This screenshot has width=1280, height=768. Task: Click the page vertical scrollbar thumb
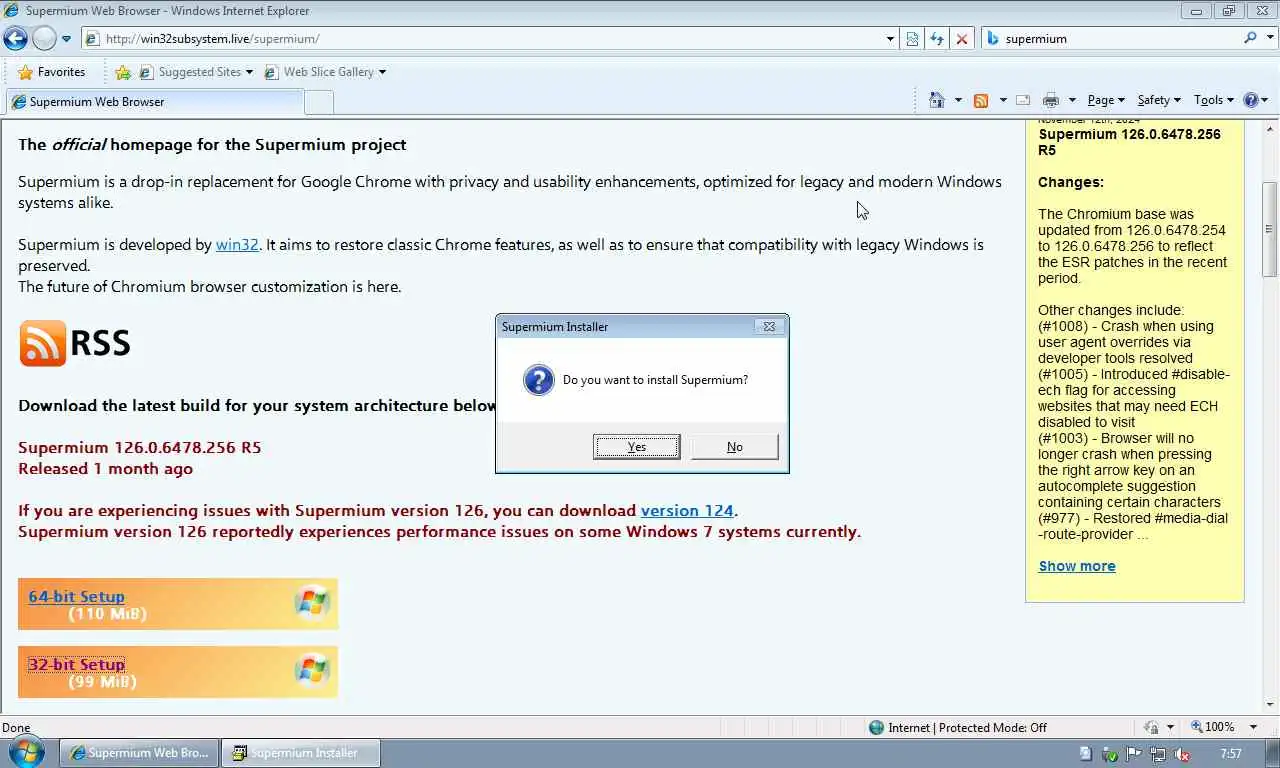[x=1270, y=229]
